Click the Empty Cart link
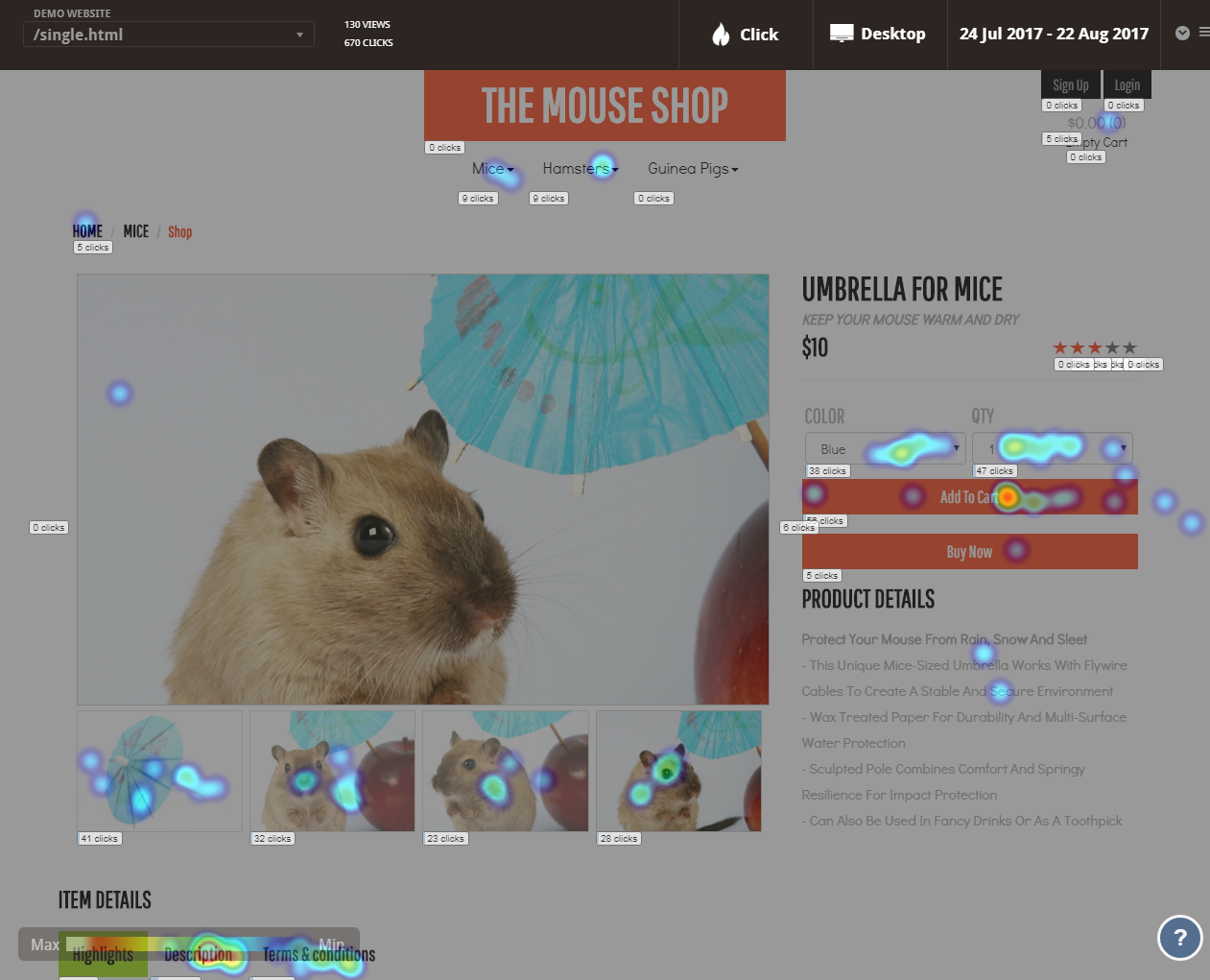Screen dimensions: 1210x980 click(1097, 142)
